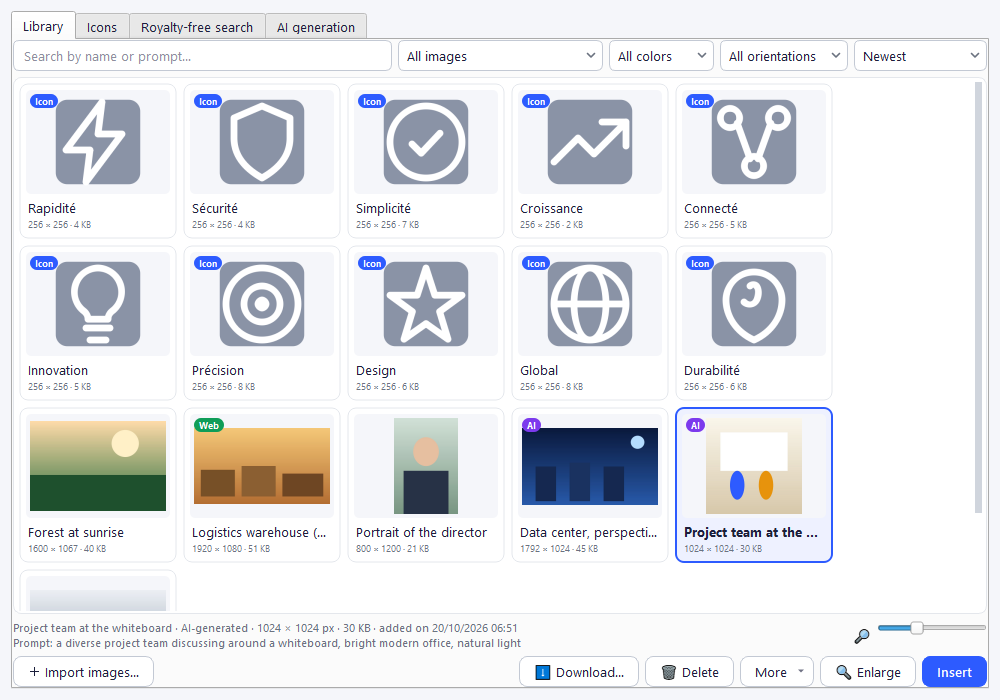Screen dimensions: 1000x700
Task: Open the More actions dropdown button
Action: [777, 672]
